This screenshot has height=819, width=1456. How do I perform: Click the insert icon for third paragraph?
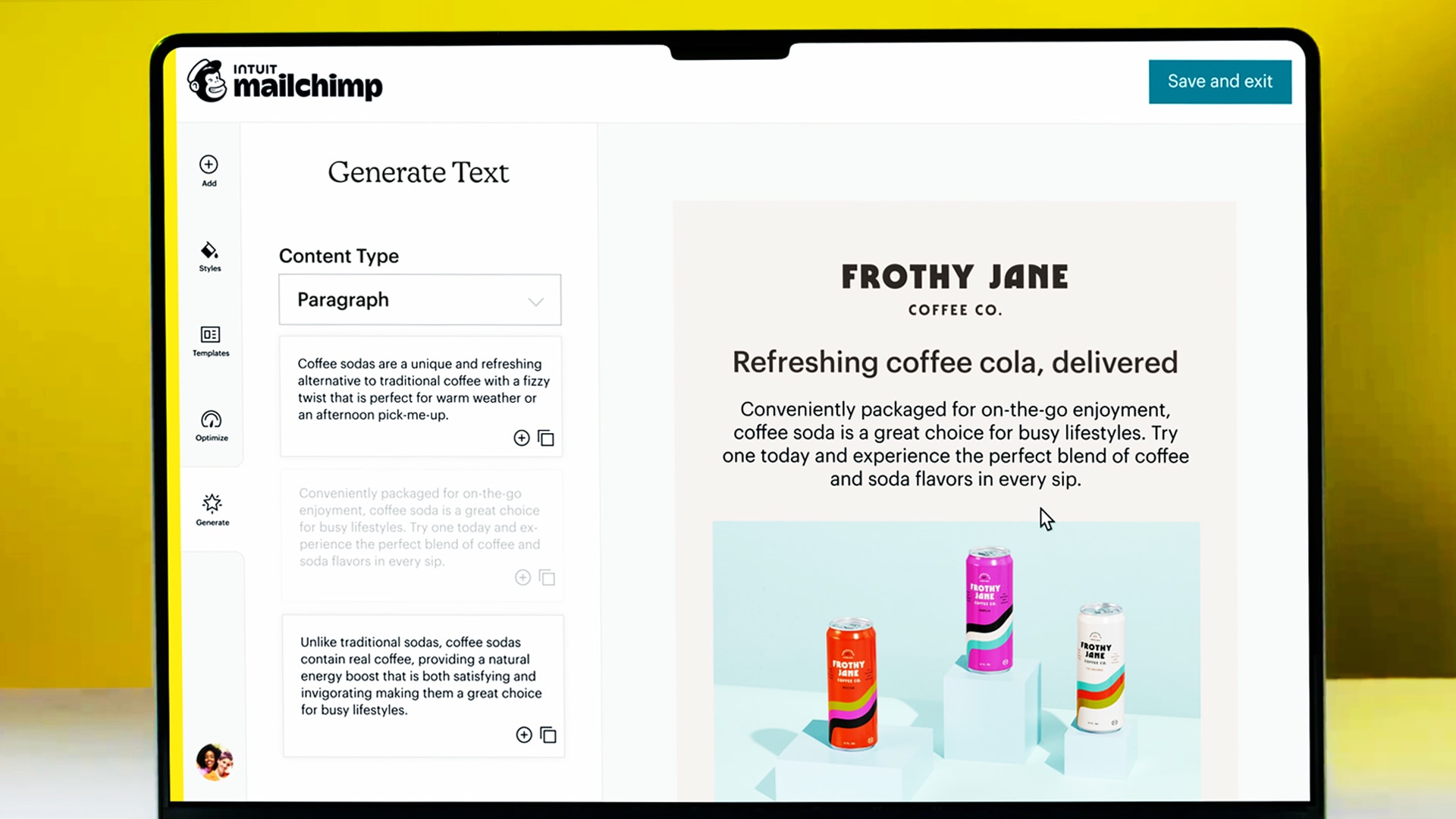click(523, 734)
